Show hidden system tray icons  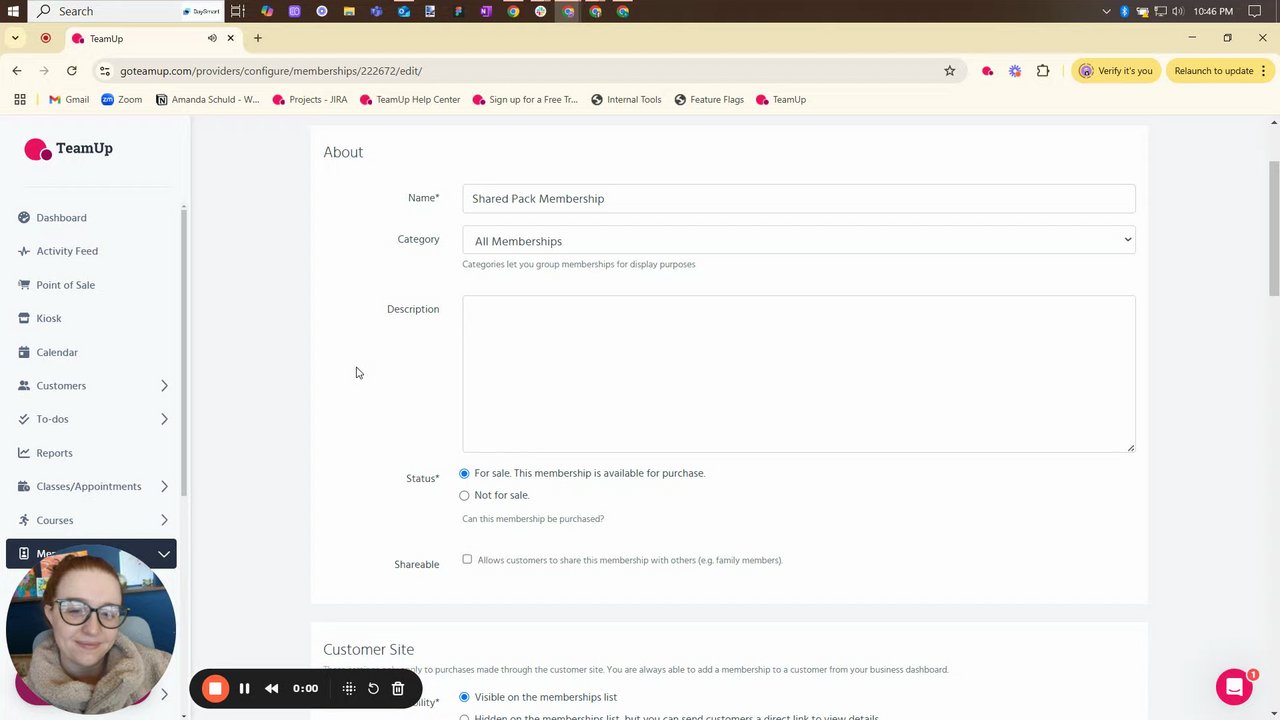[1106, 11]
